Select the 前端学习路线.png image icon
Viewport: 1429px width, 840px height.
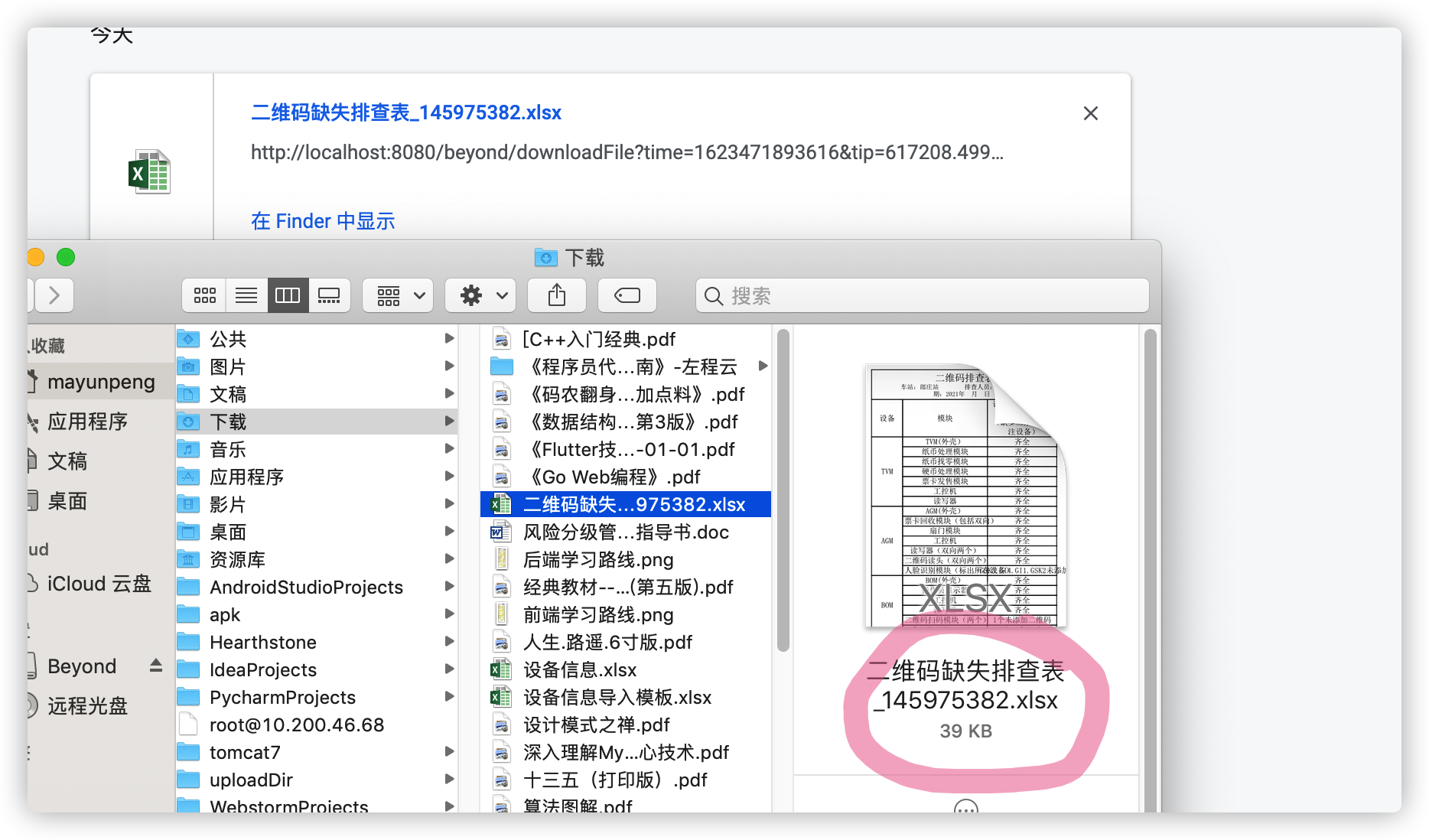pyautogui.click(x=502, y=614)
